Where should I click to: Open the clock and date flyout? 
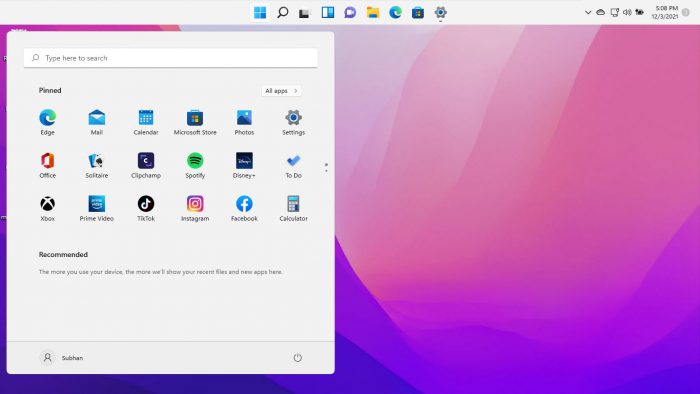pyautogui.click(x=665, y=12)
